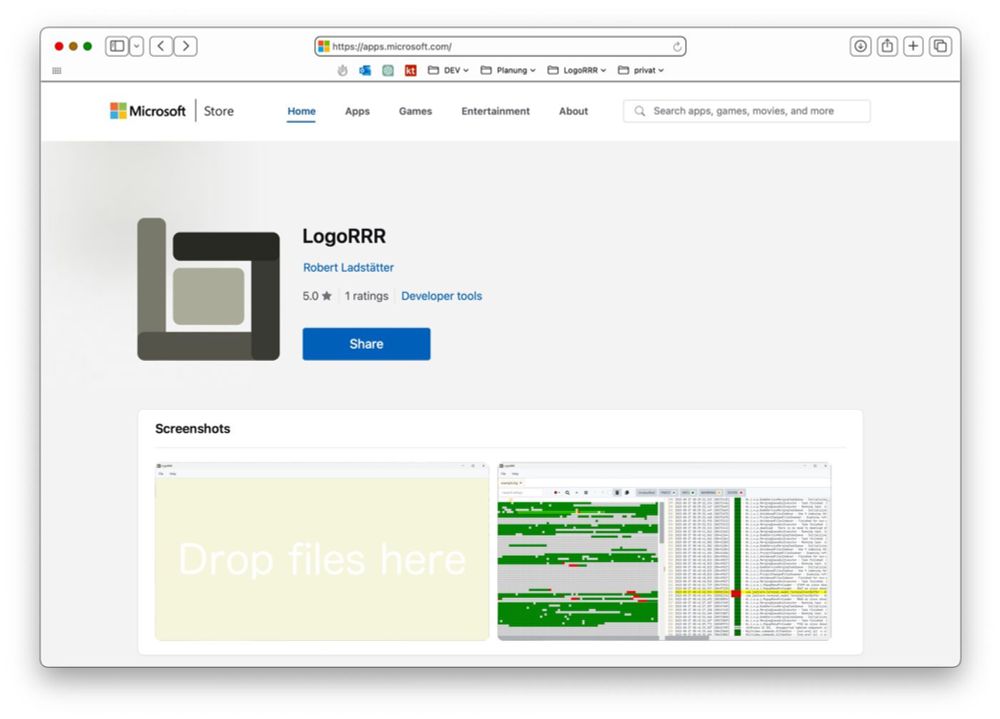Select the Home tab
The width and height of the screenshot is (1000, 719).
(x=301, y=111)
